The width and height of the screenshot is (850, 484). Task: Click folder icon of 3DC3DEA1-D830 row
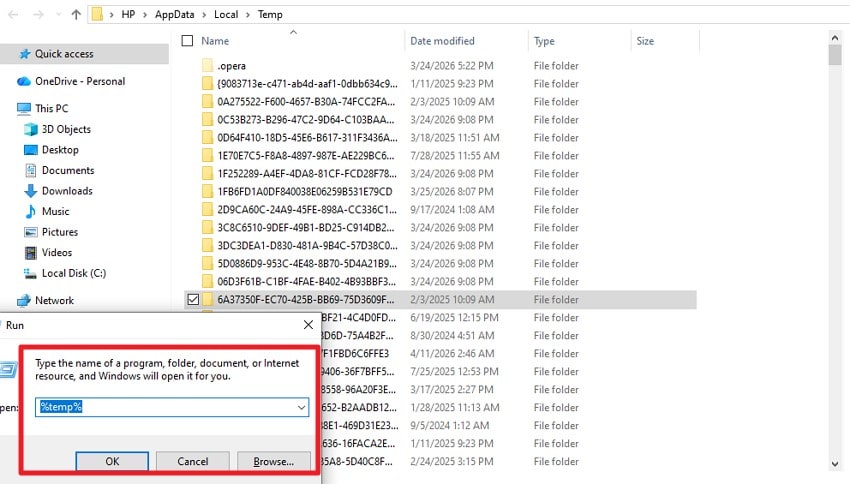tap(207, 246)
